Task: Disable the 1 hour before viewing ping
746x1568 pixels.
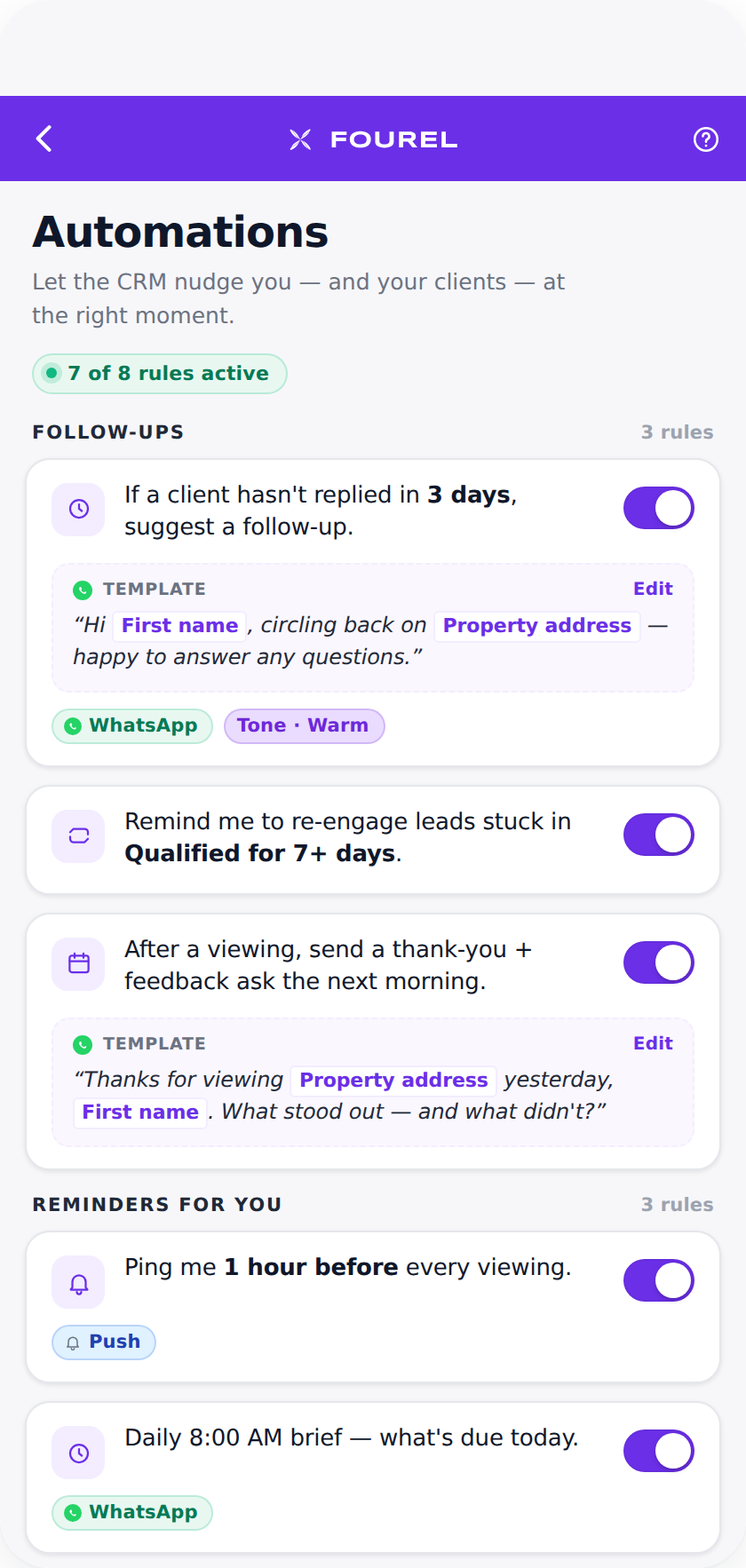Action: coord(658,1280)
